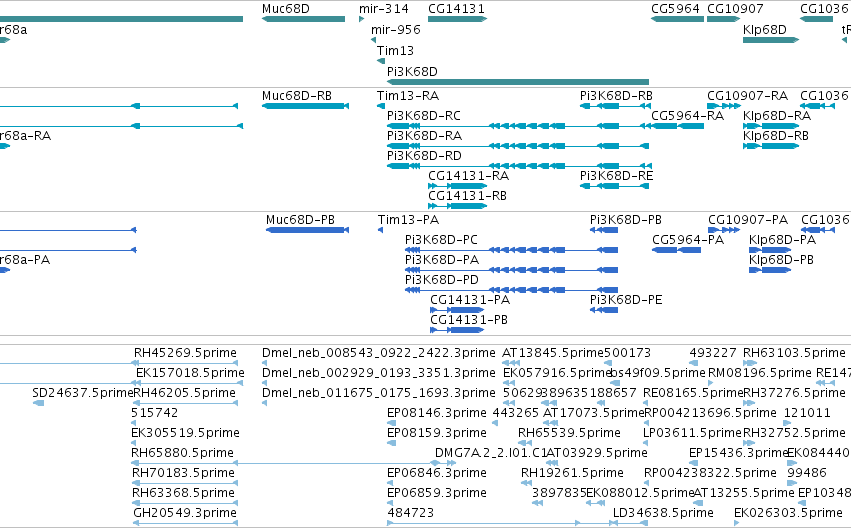This screenshot has height=528, width=851.
Task: Click the 'RH32752.5prime' EST label
Action: (794, 433)
